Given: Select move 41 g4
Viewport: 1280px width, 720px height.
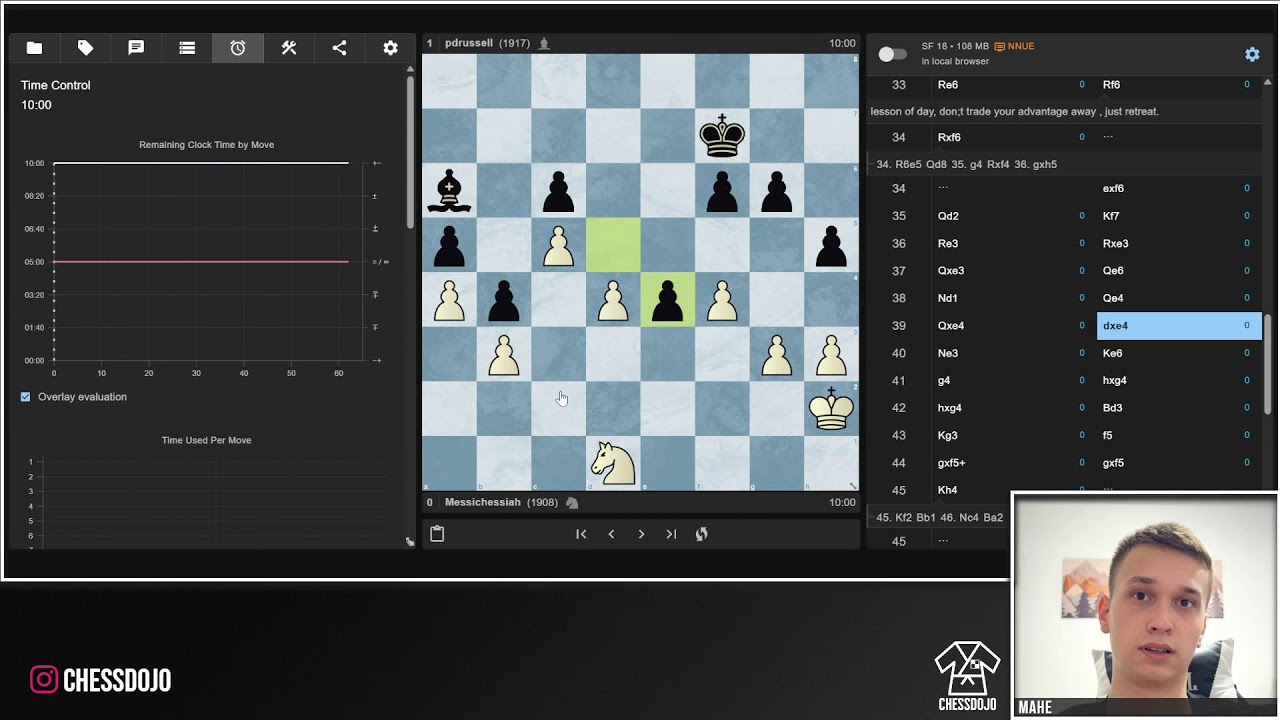Looking at the screenshot, I should pos(1013,380).
